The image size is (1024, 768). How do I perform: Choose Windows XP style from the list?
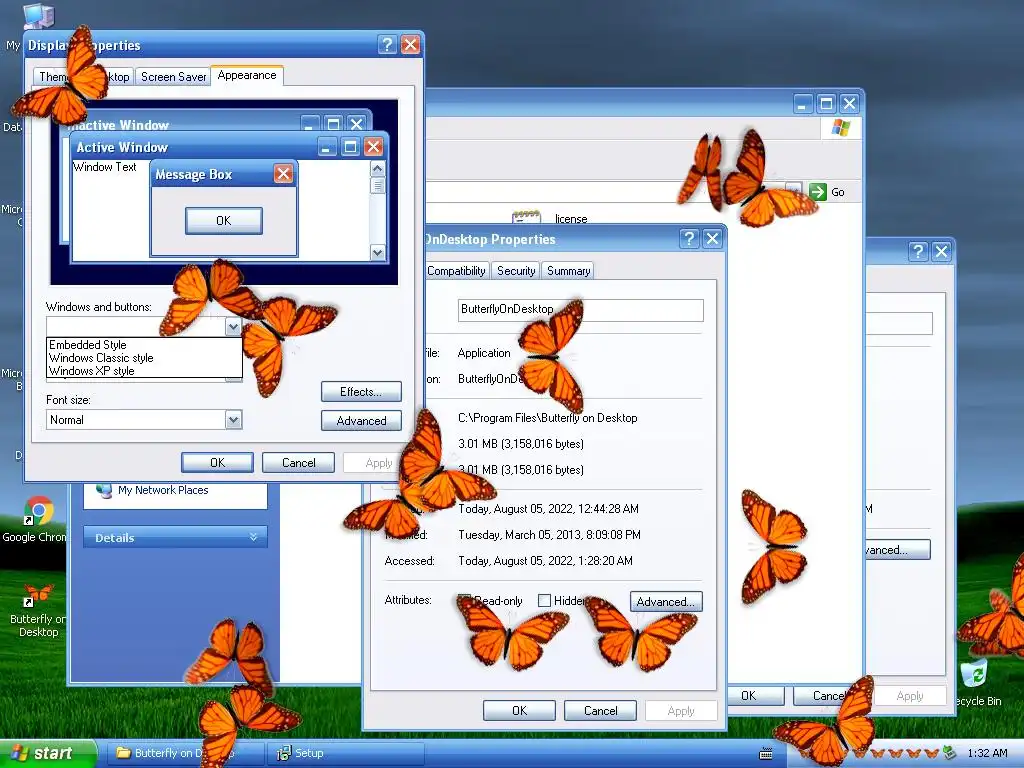[144, 371]
